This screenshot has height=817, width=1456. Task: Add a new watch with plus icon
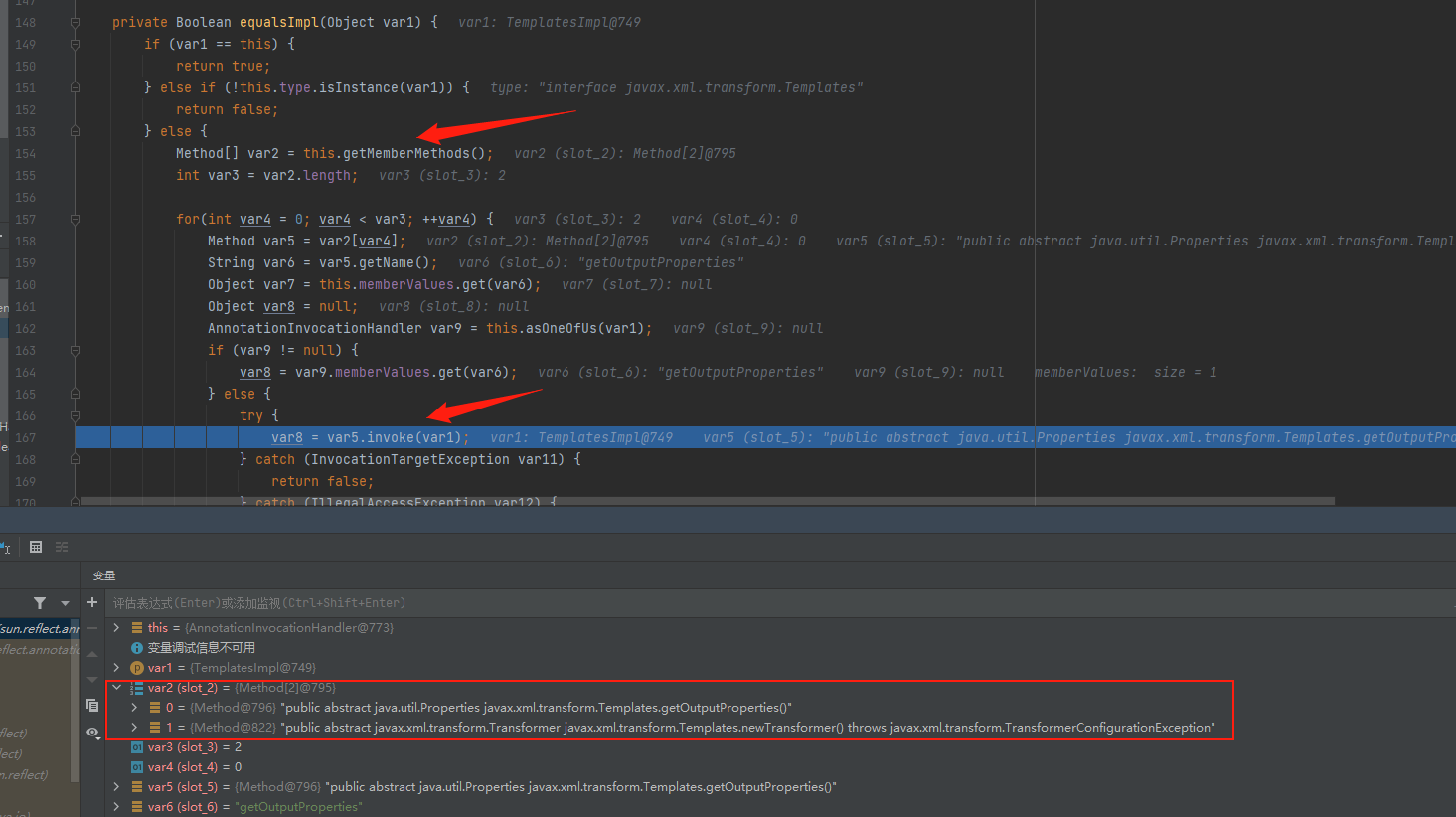92,602
